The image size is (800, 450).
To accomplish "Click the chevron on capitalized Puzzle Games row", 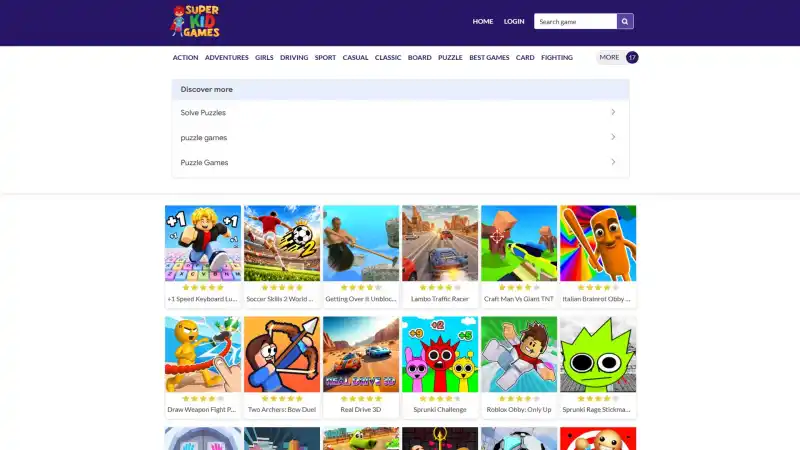I will [613, 162].
